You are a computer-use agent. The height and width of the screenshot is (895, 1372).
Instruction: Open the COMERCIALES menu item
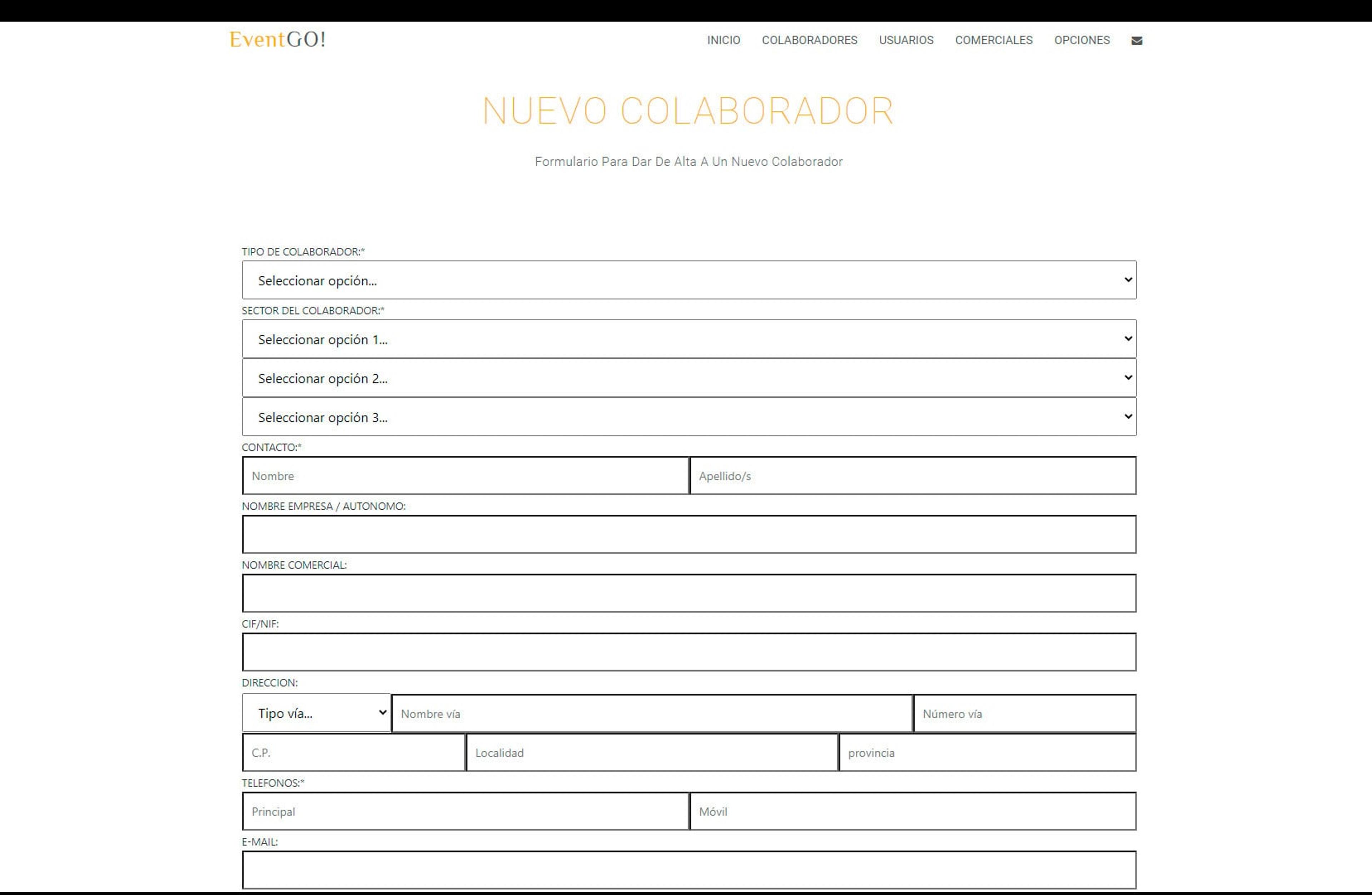[993, 40]
